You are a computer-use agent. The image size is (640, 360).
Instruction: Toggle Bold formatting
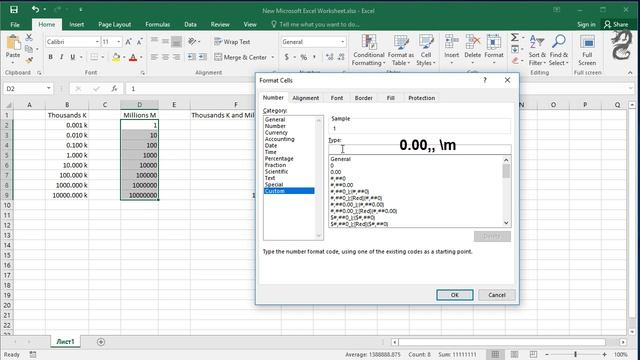[x=50, y=57]
